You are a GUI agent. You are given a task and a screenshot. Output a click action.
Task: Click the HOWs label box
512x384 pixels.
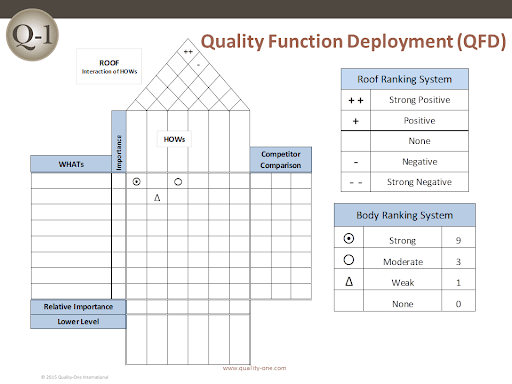click(x=174, y=139)
